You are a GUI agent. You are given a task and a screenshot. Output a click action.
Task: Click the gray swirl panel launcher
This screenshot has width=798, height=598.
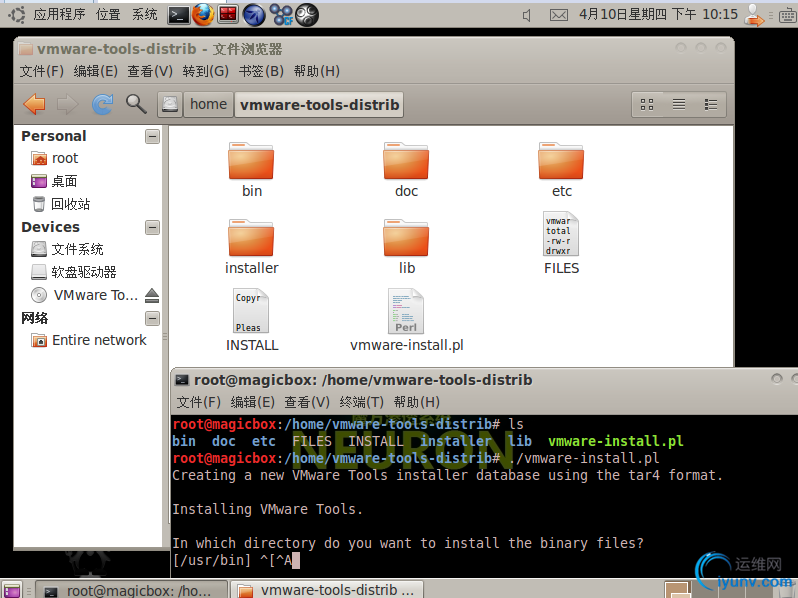coord(307,15)
